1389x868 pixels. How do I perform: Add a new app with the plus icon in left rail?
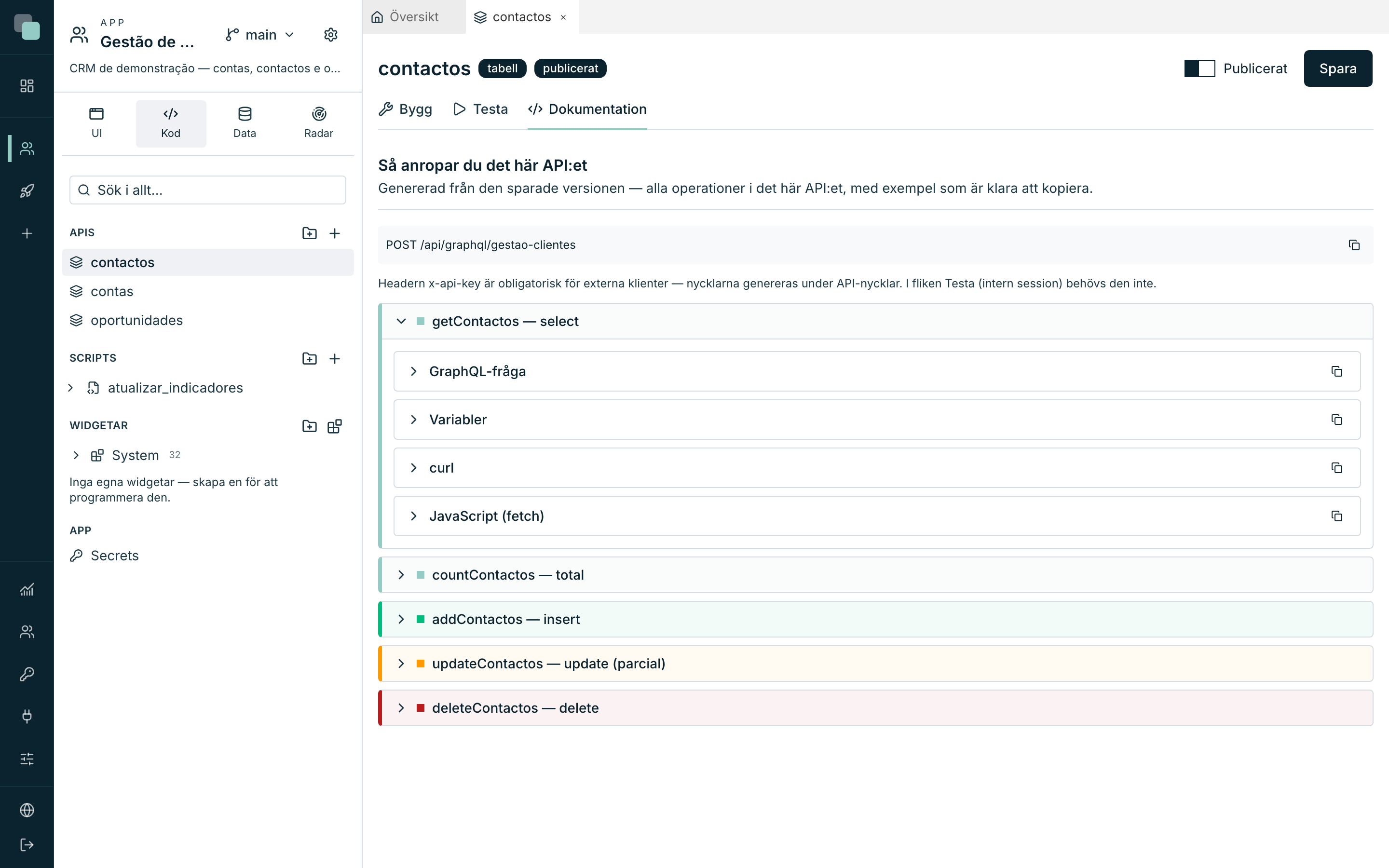(x=27, y=234)
